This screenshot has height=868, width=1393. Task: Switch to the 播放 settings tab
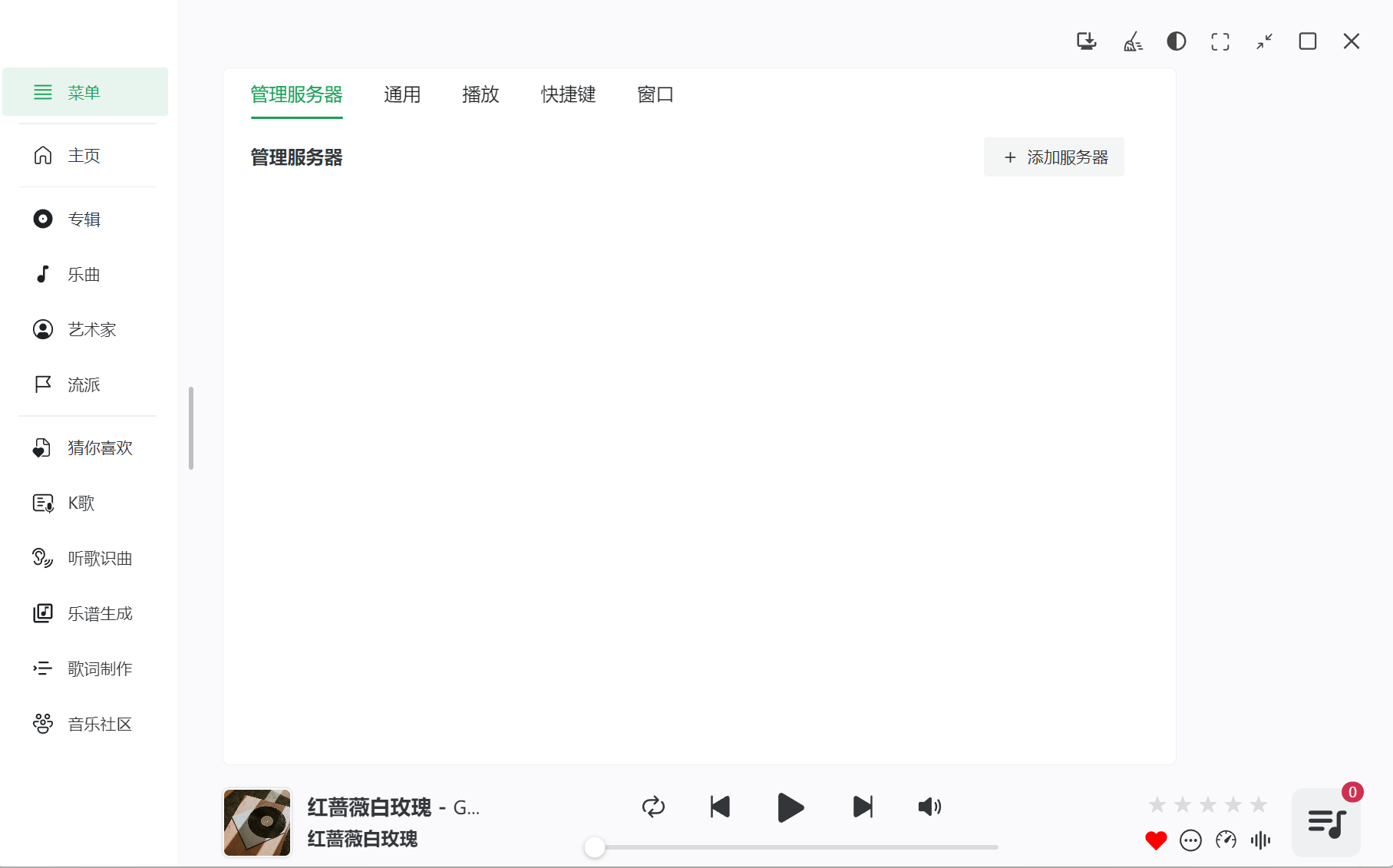click(480, 94)
